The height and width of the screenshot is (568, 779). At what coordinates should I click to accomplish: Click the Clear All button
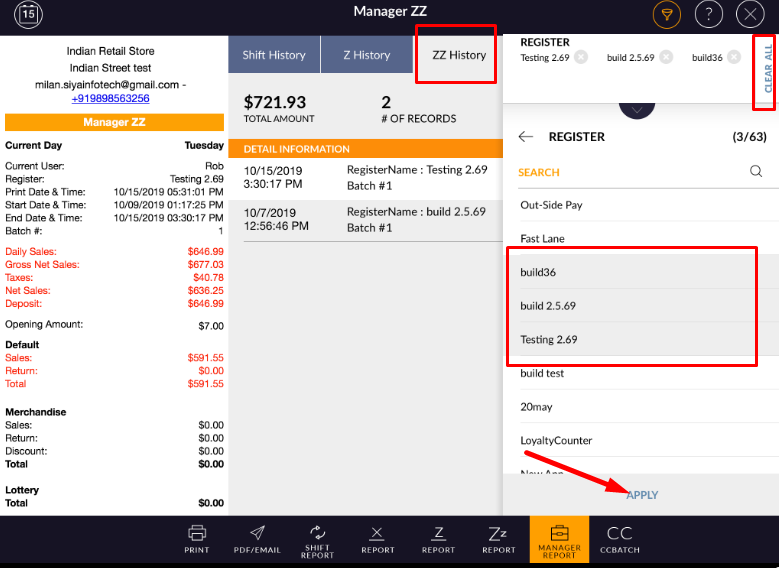click(767, 67)
